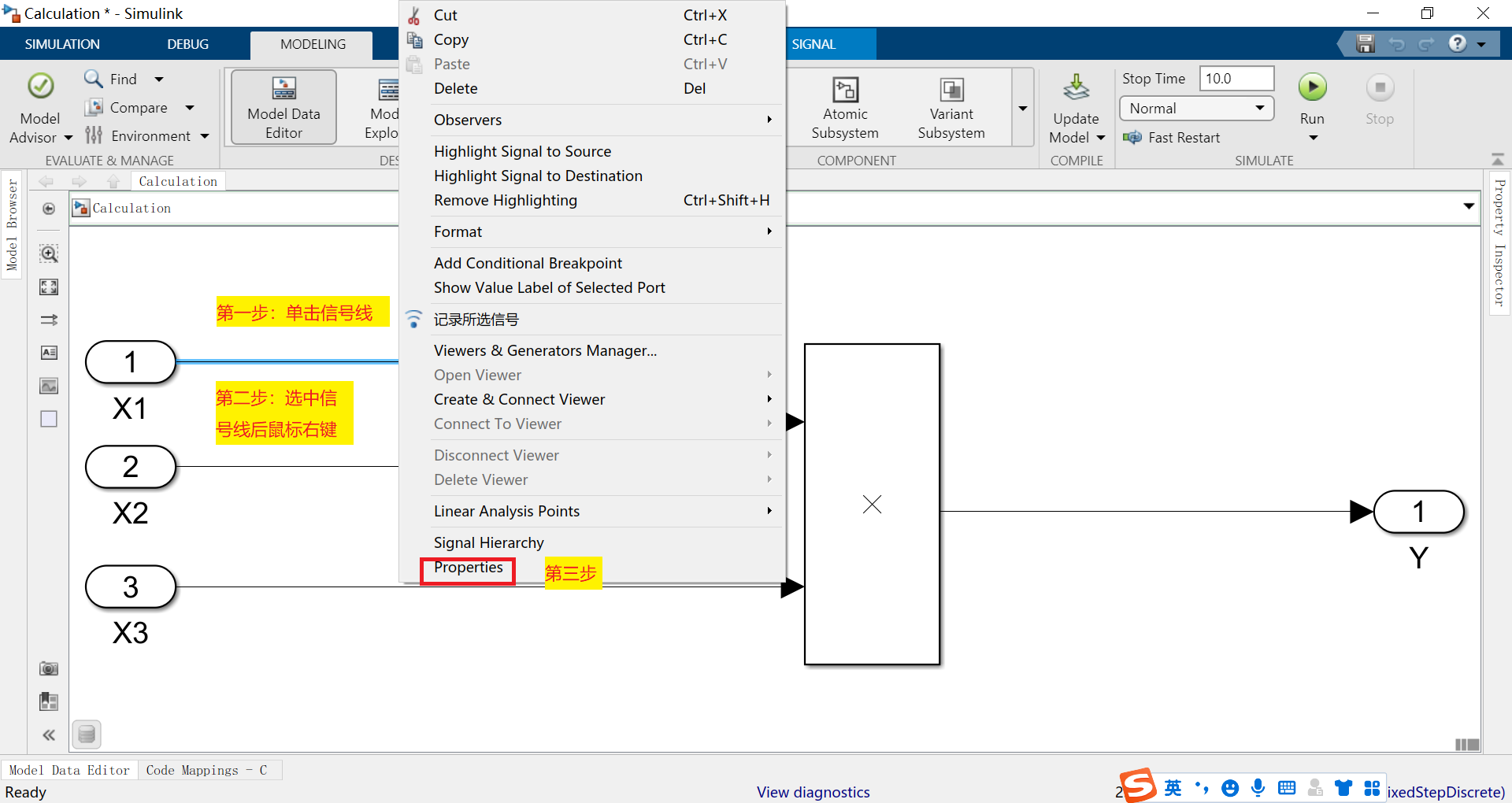The image size is (1512, 803).
Task: Open the Observers submenu
Action: (x=592, y=120)
